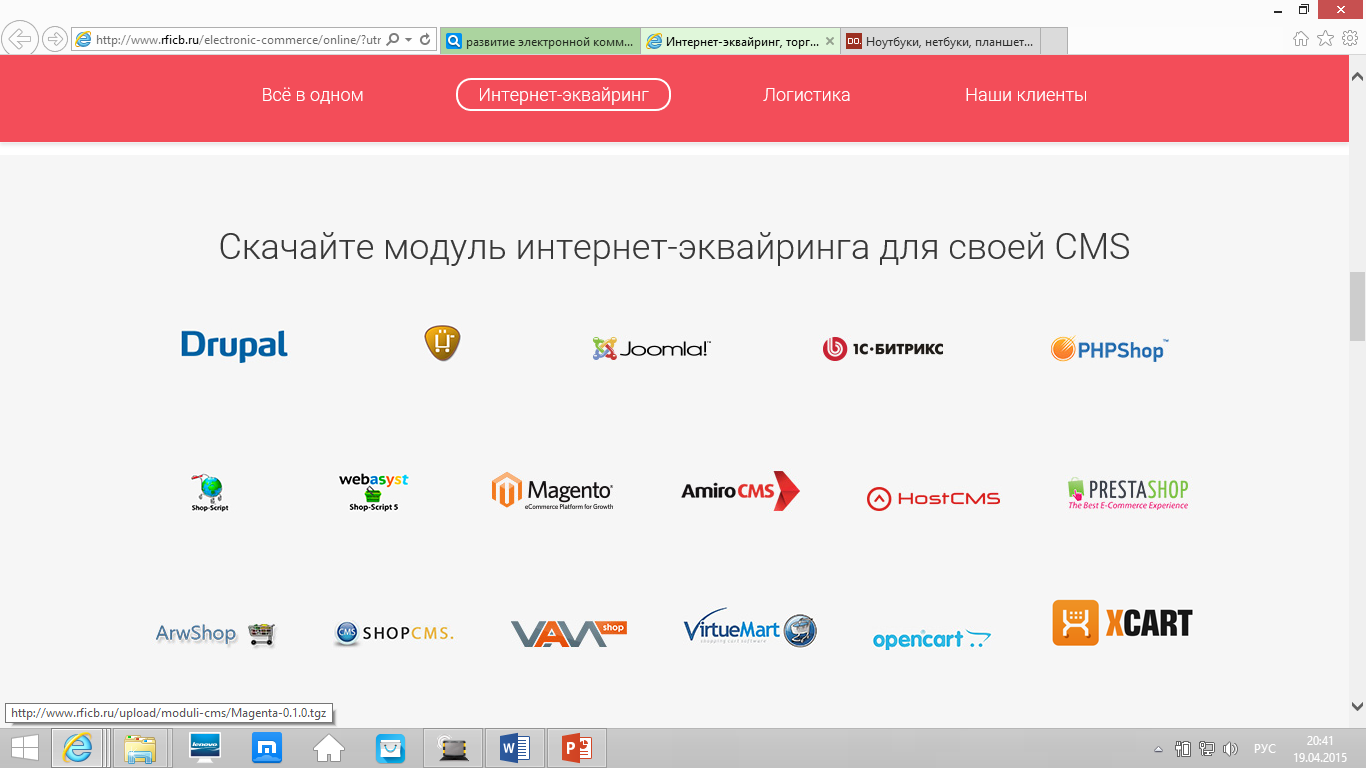Click the PHPShop logo

[x=1109, y=349]
